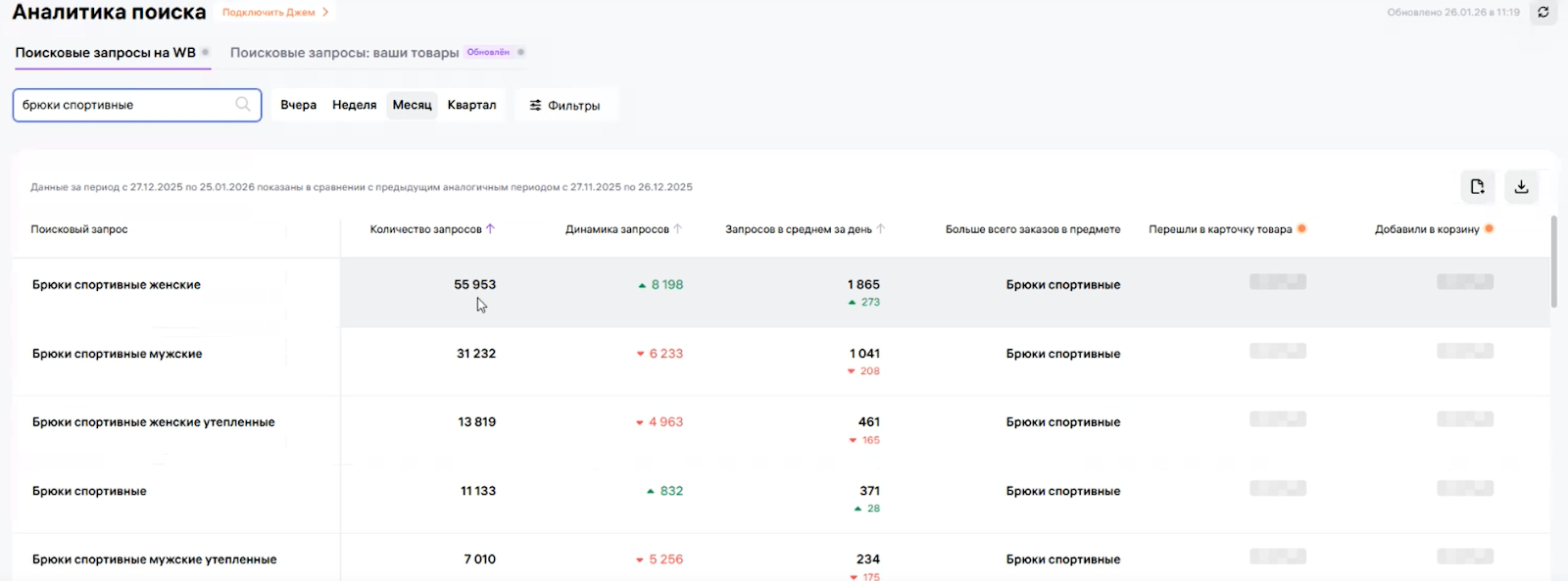Sort by Запросов в среднем за день arrow

[881, 229]
